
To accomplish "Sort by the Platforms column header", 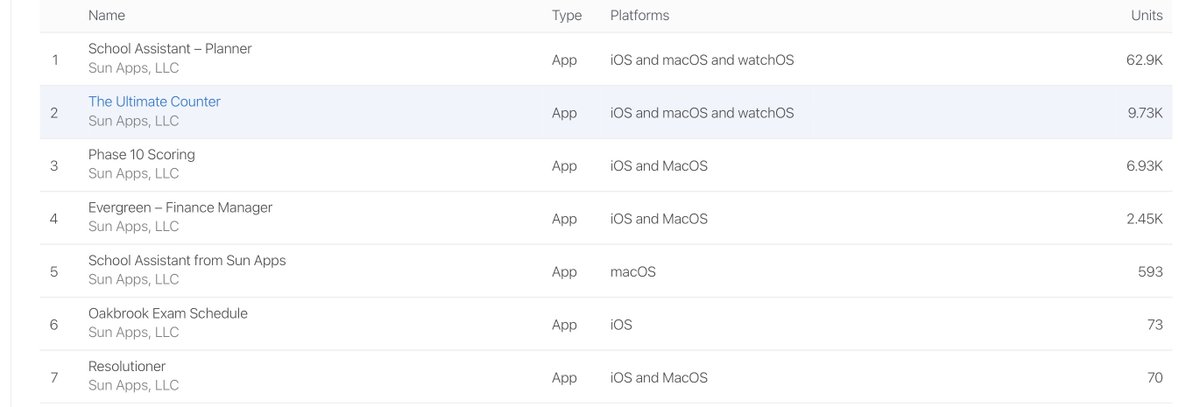I will [640, 15].
